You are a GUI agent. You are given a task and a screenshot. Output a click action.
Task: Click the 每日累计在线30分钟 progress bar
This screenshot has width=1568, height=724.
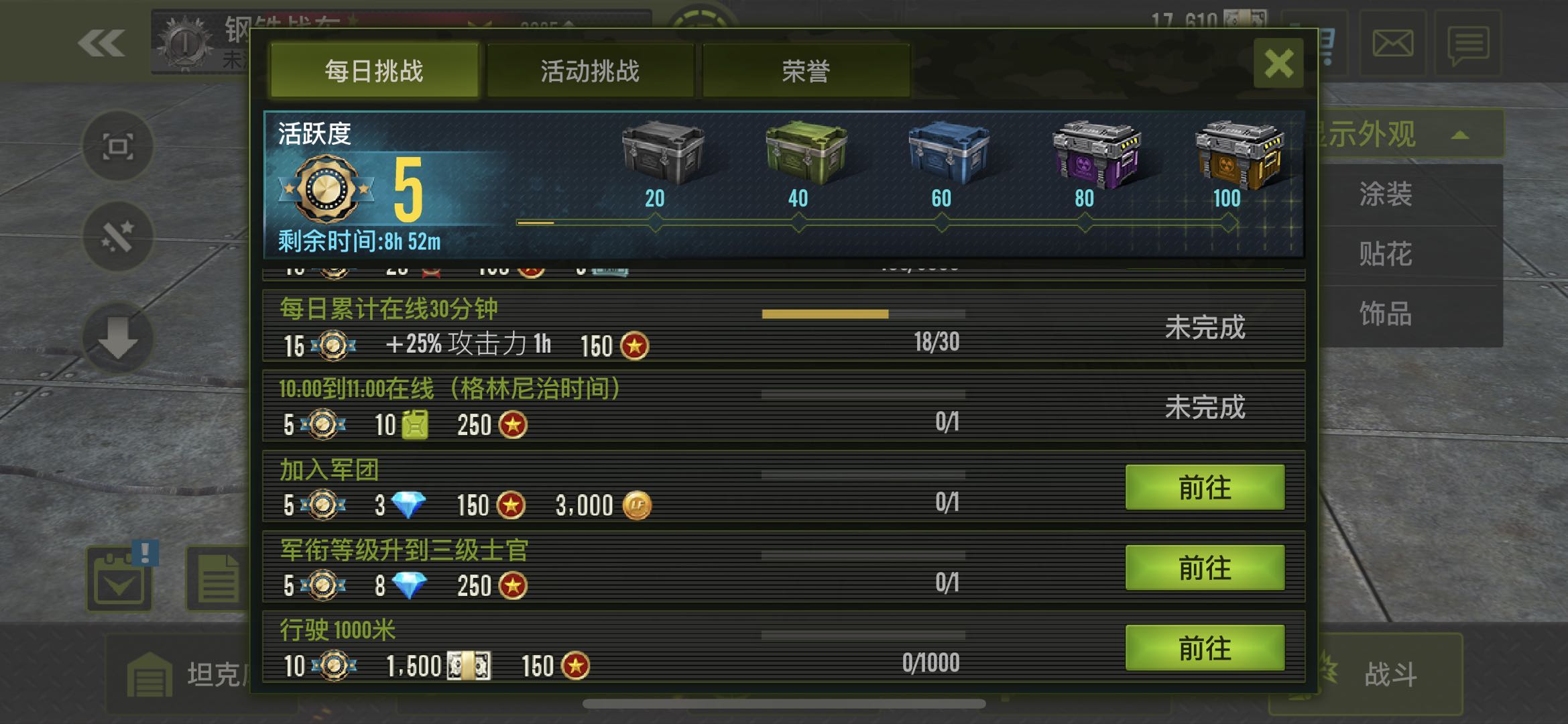pos(863,314)
